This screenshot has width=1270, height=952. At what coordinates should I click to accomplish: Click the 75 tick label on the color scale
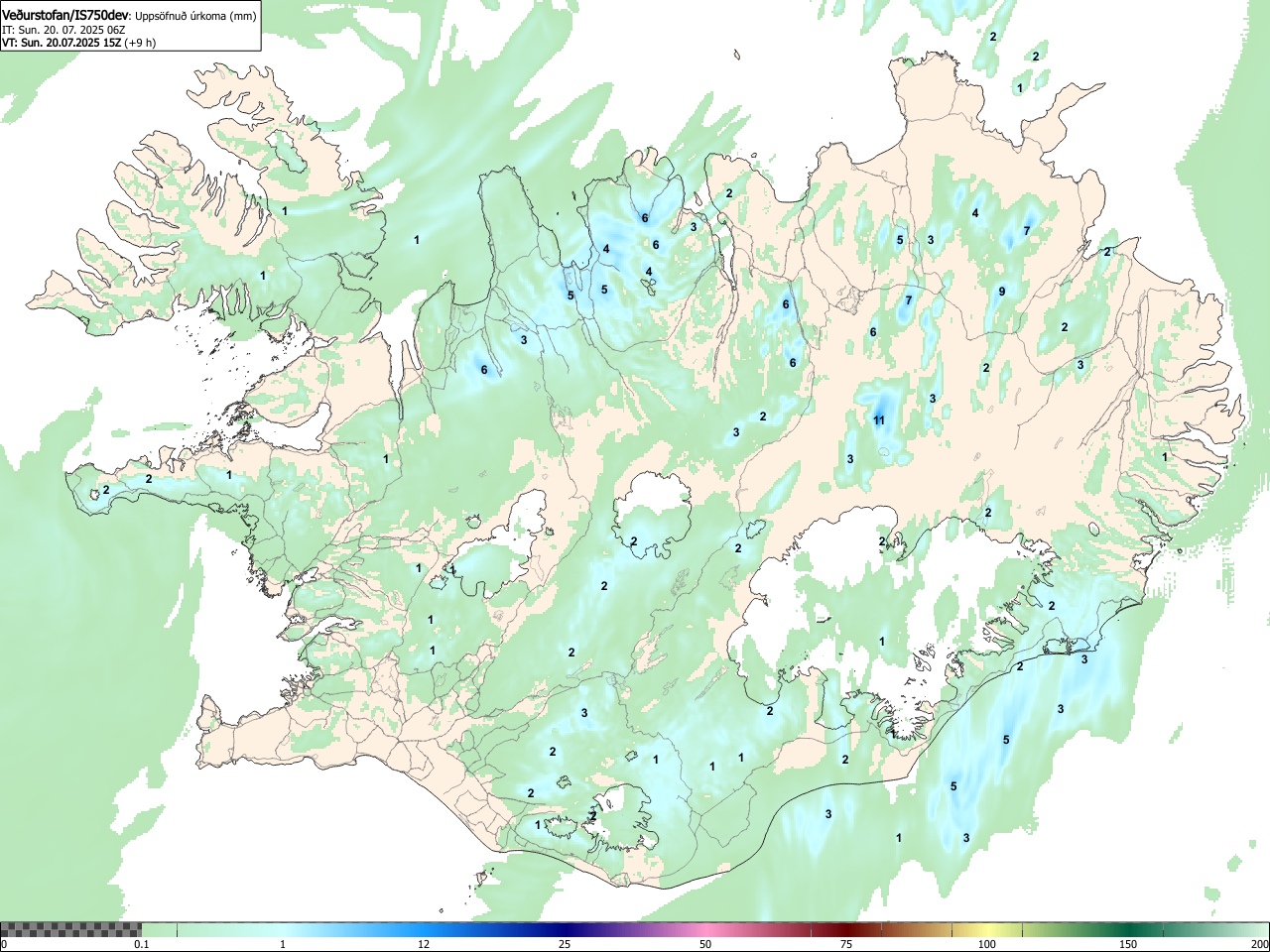(x=846, y=944)
